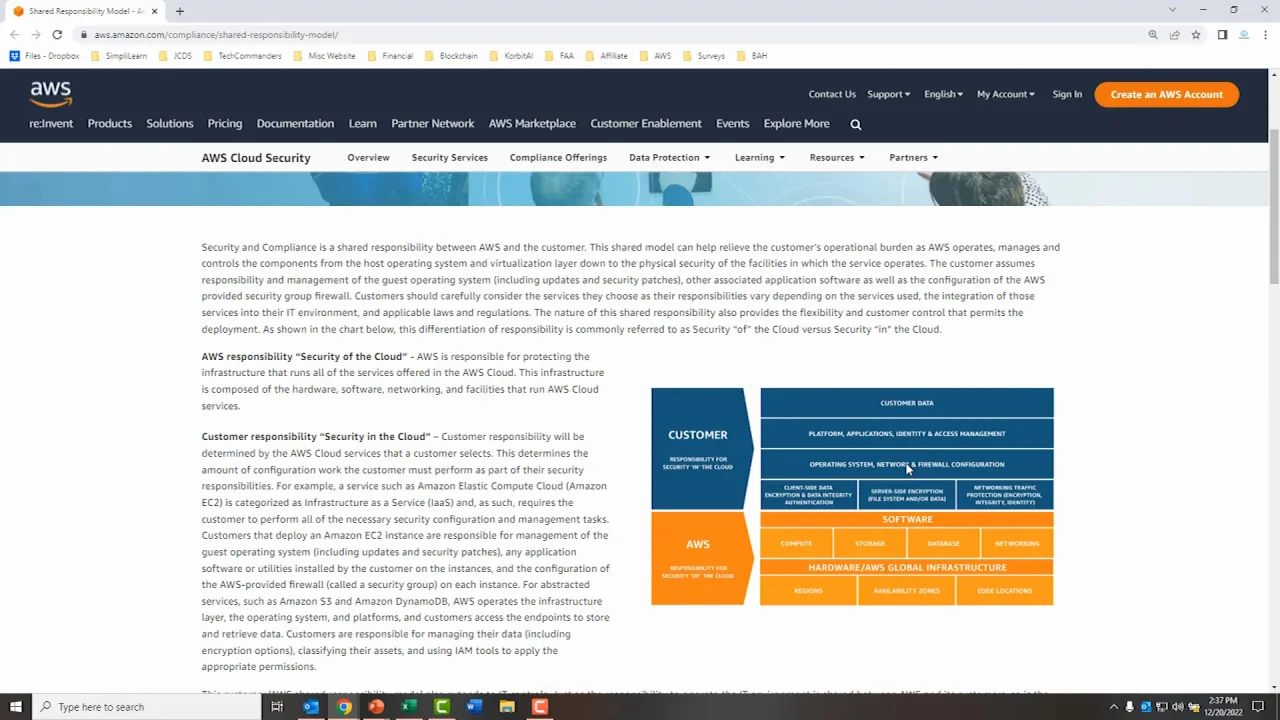Click the zoom magnifier icon in address bar
The width and height of the screenshot is (1280, 720).
[x=1153, y=34]
